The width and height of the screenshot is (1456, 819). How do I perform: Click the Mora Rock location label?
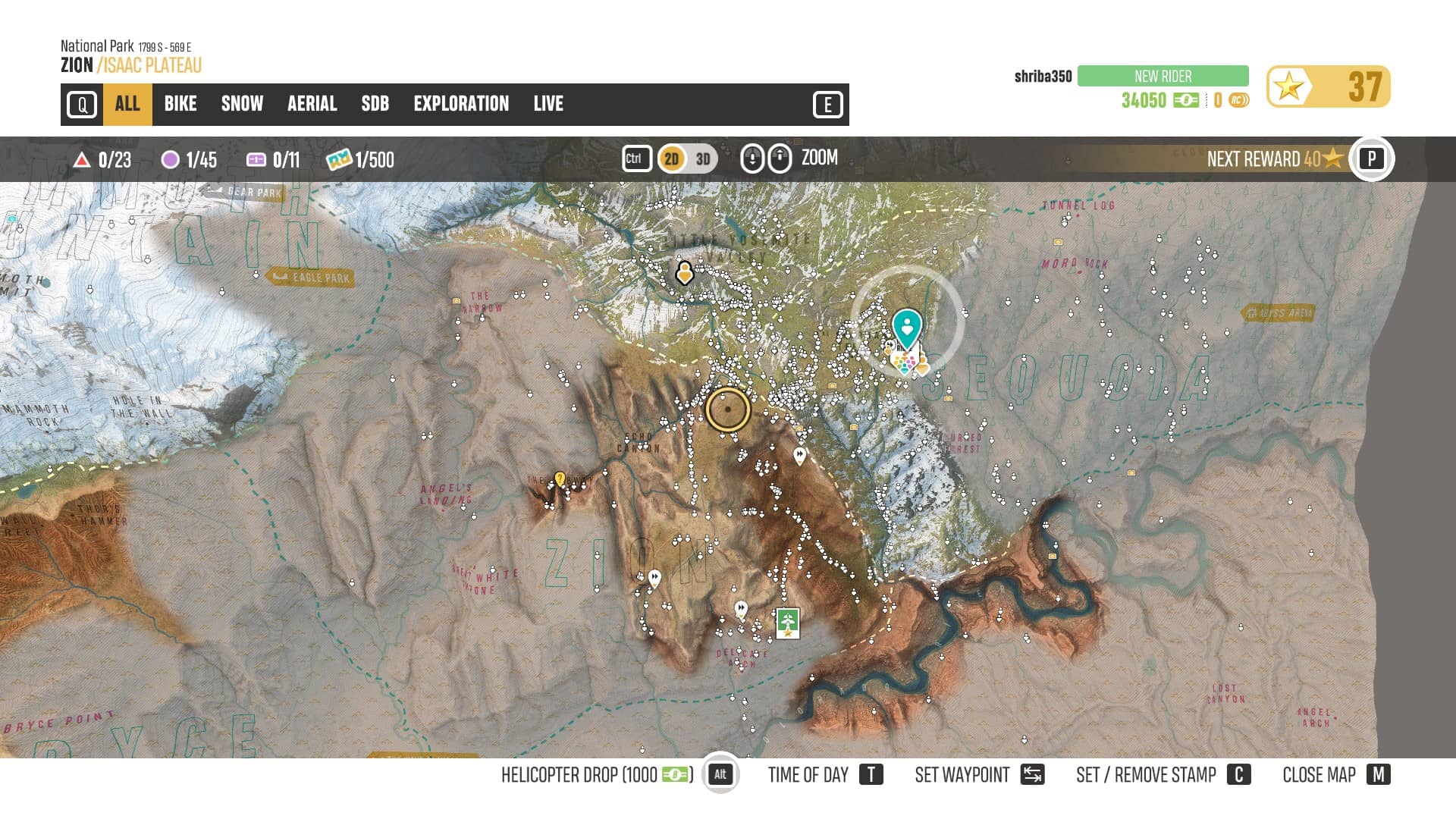click(x=1075, y=264)
